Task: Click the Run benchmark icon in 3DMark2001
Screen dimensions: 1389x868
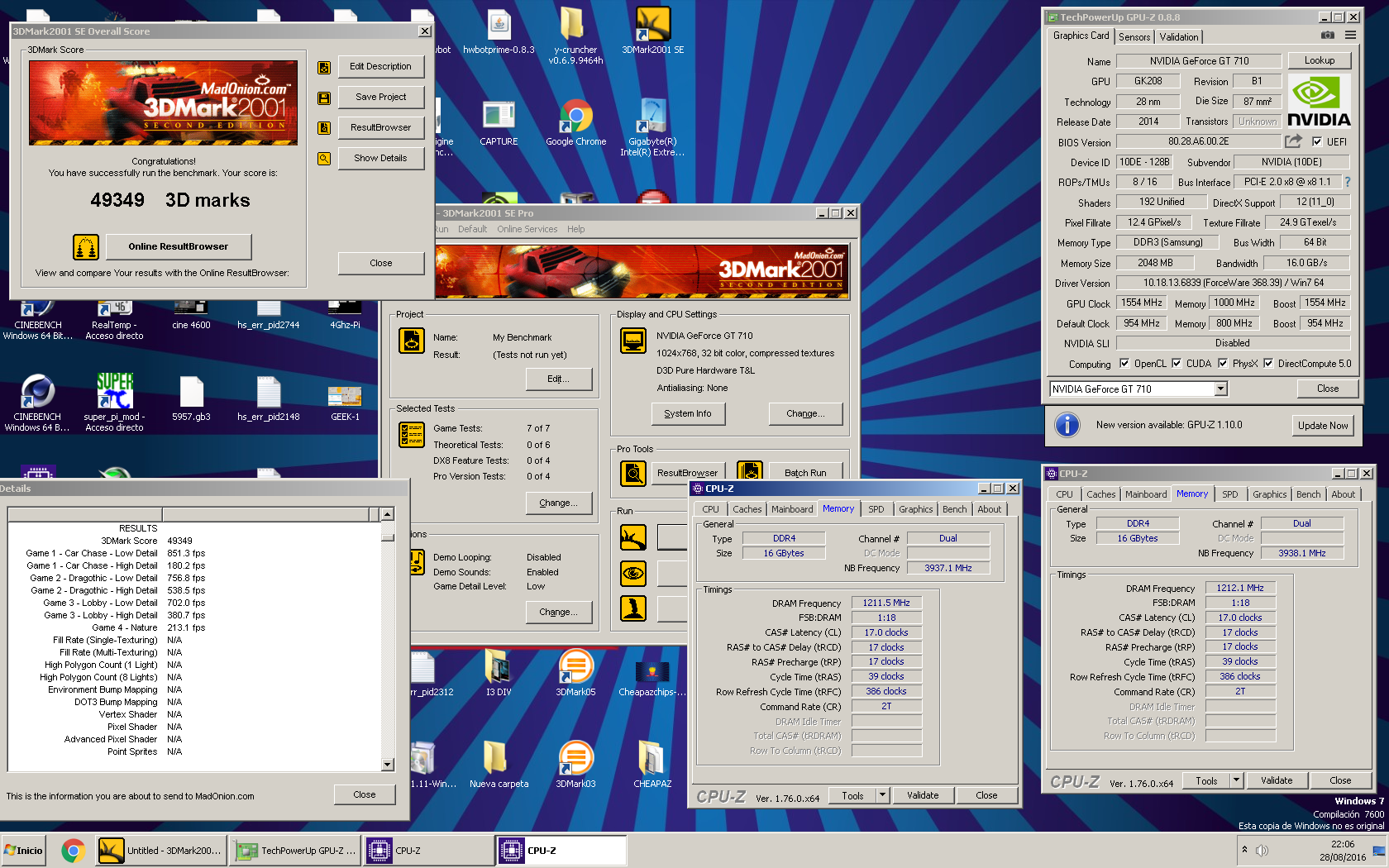Action: click(x=633, y=537)
